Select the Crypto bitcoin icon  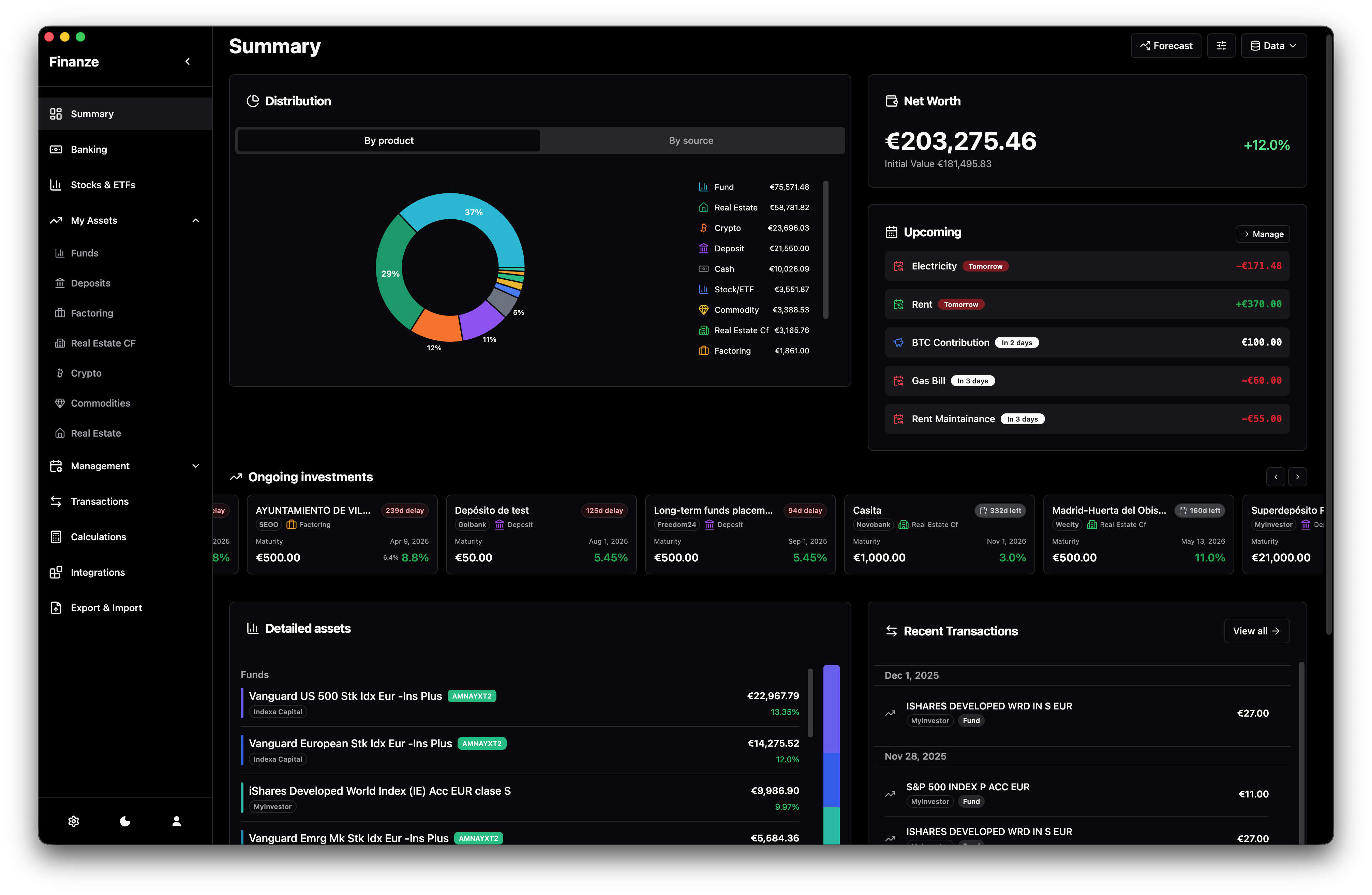(60, 373)
